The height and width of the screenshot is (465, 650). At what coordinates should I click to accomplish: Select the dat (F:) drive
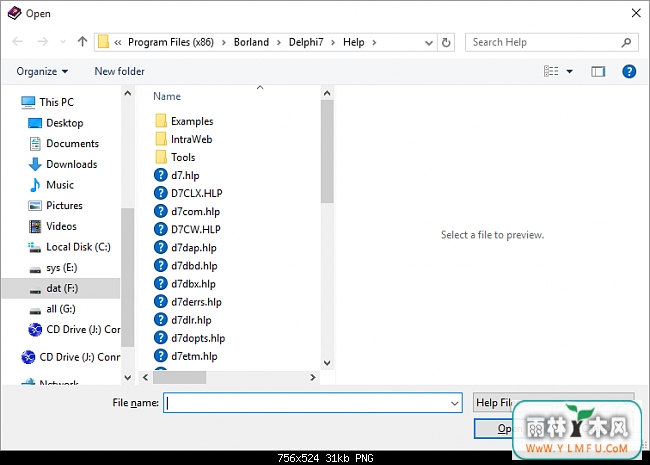point(62,288)
